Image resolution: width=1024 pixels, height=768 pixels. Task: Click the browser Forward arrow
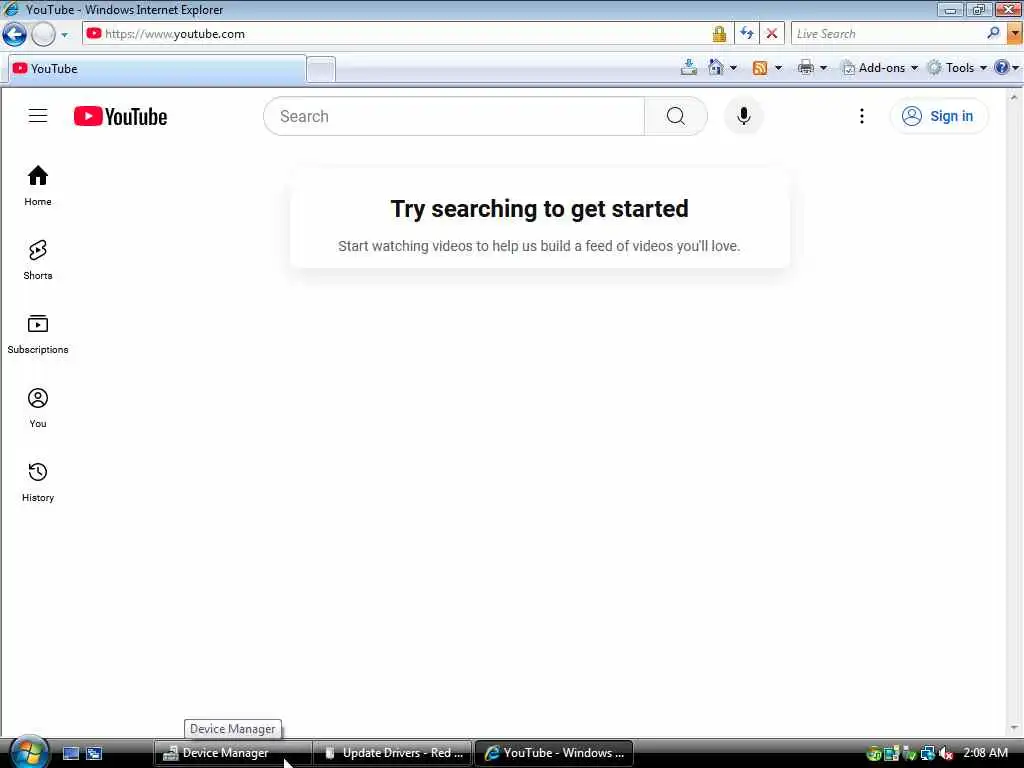coord(44,34)
